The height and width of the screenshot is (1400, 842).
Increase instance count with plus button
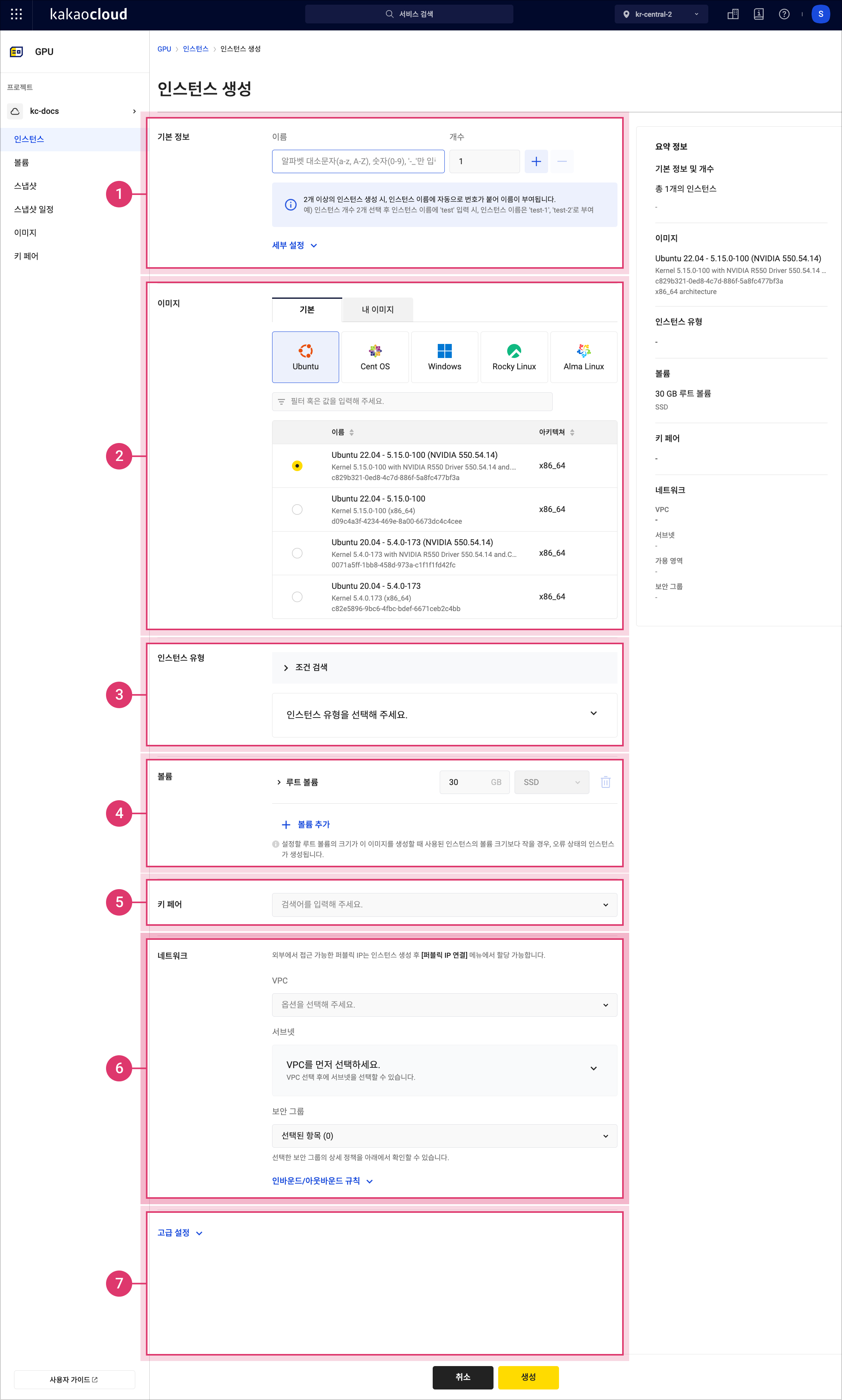[536, 161]
